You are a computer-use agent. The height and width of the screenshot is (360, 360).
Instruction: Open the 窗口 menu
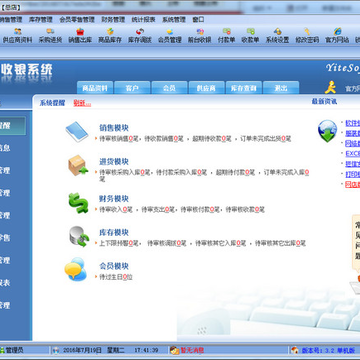(198, 20)
